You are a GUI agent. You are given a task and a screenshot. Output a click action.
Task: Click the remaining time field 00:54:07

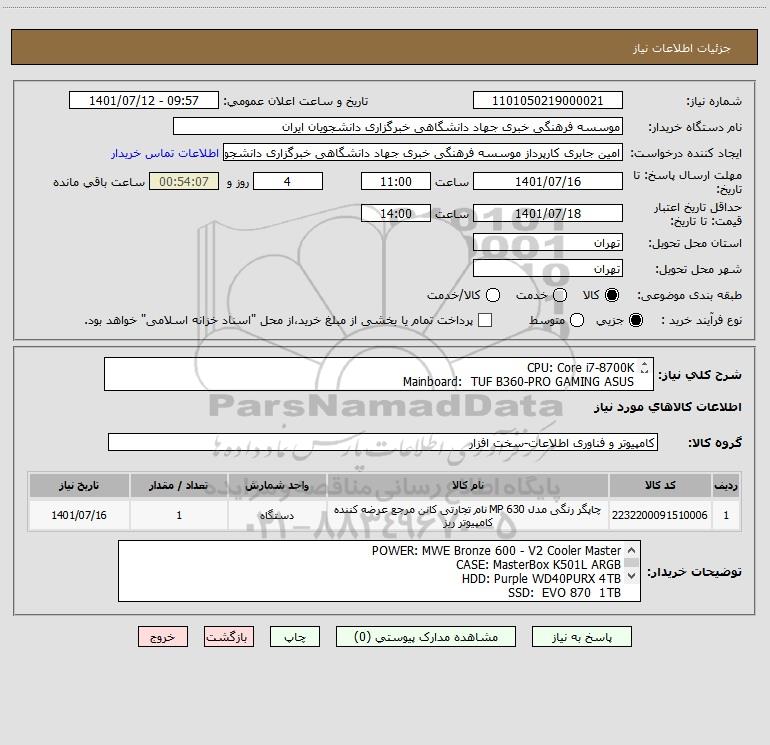point(184,181)
